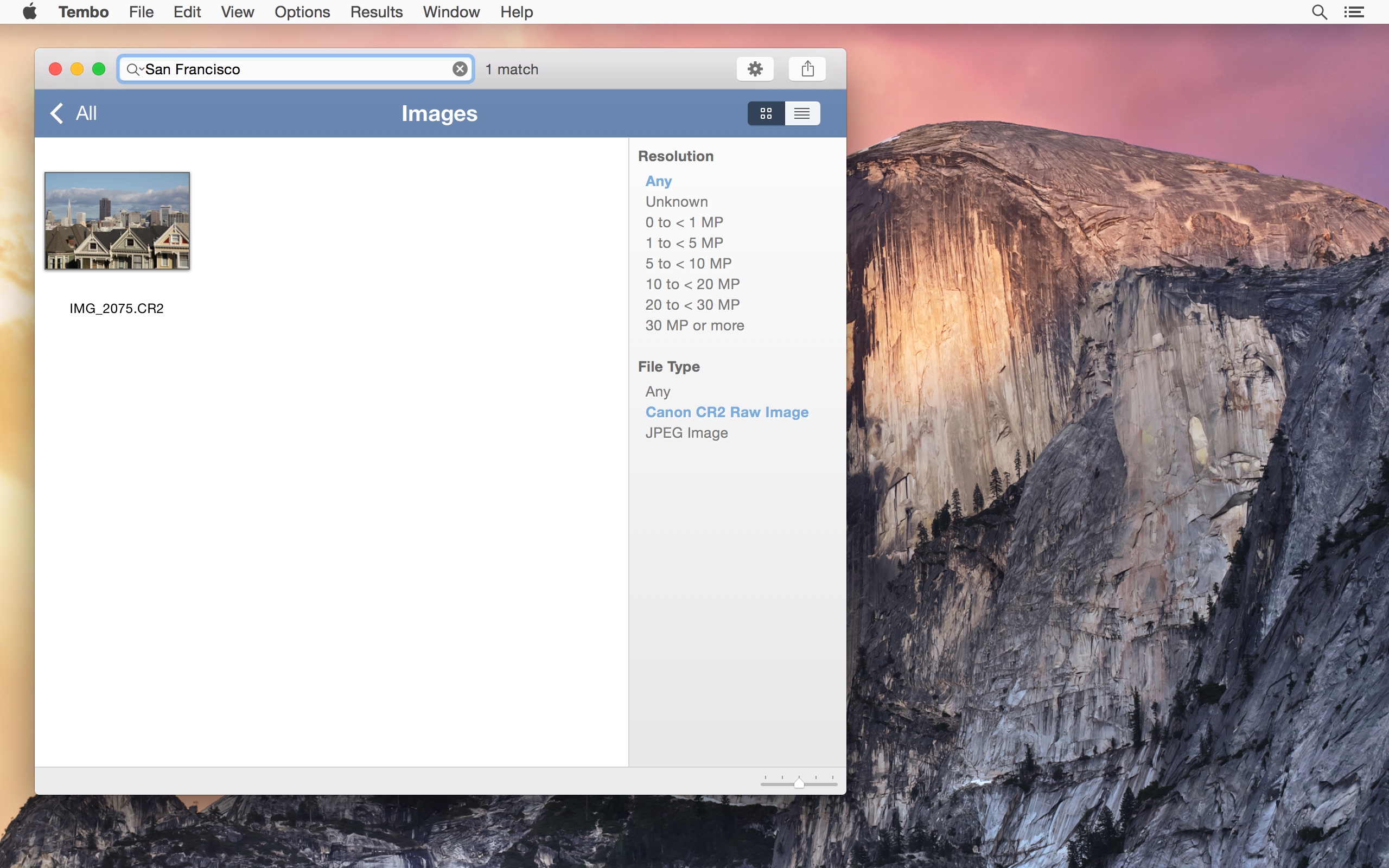1389x868 pixels.
Task: Open the share button in toolbar
Action: (807, 69)
